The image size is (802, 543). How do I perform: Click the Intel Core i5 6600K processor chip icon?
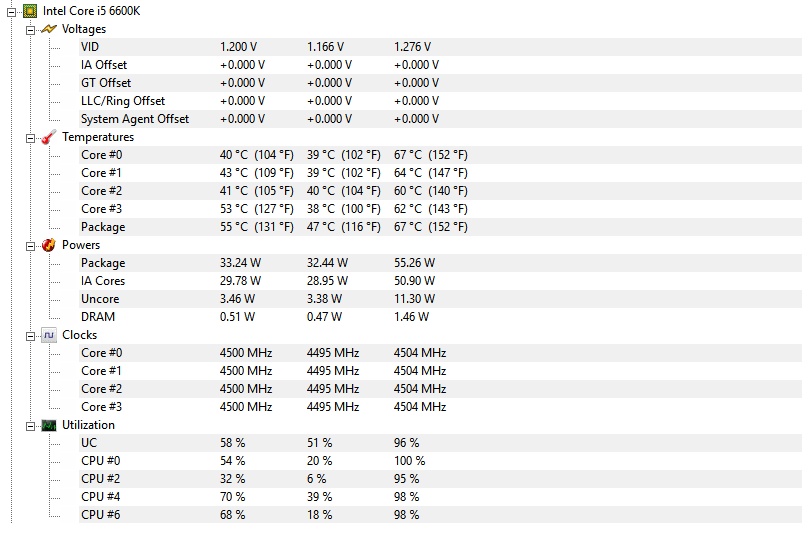pyautogui.click(x=30, y=11)
